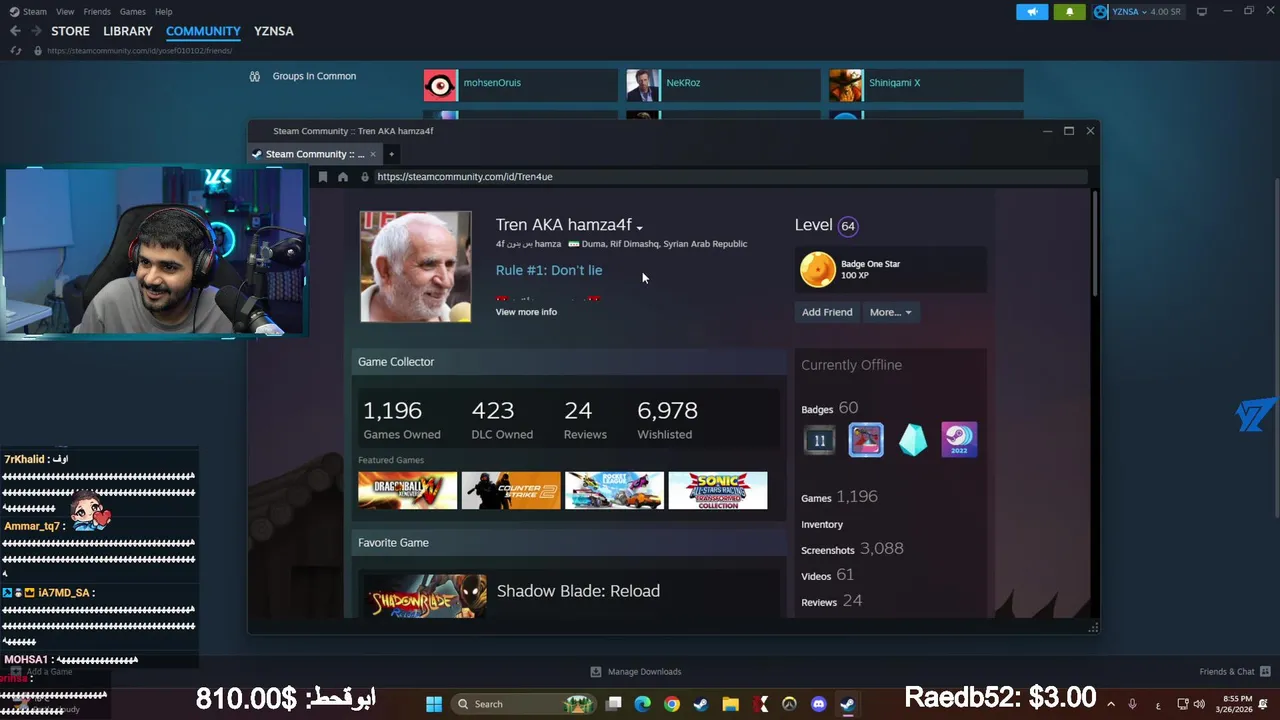Open the Games menu
Screen dimensions: 1280x720
pos(133,12)
